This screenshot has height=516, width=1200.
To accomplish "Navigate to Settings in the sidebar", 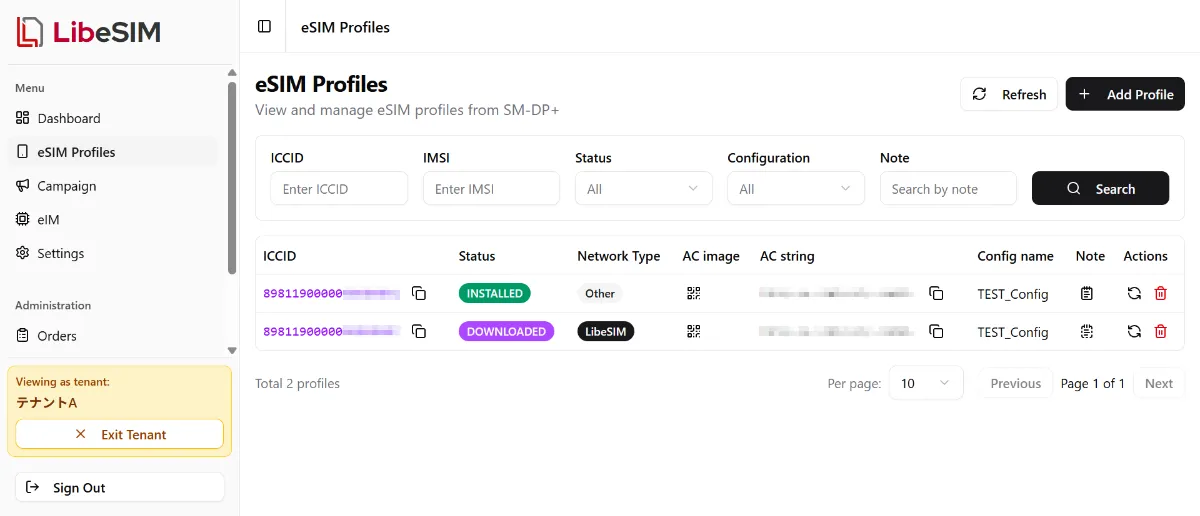I will pyautogui.click(x=61, y=253).
